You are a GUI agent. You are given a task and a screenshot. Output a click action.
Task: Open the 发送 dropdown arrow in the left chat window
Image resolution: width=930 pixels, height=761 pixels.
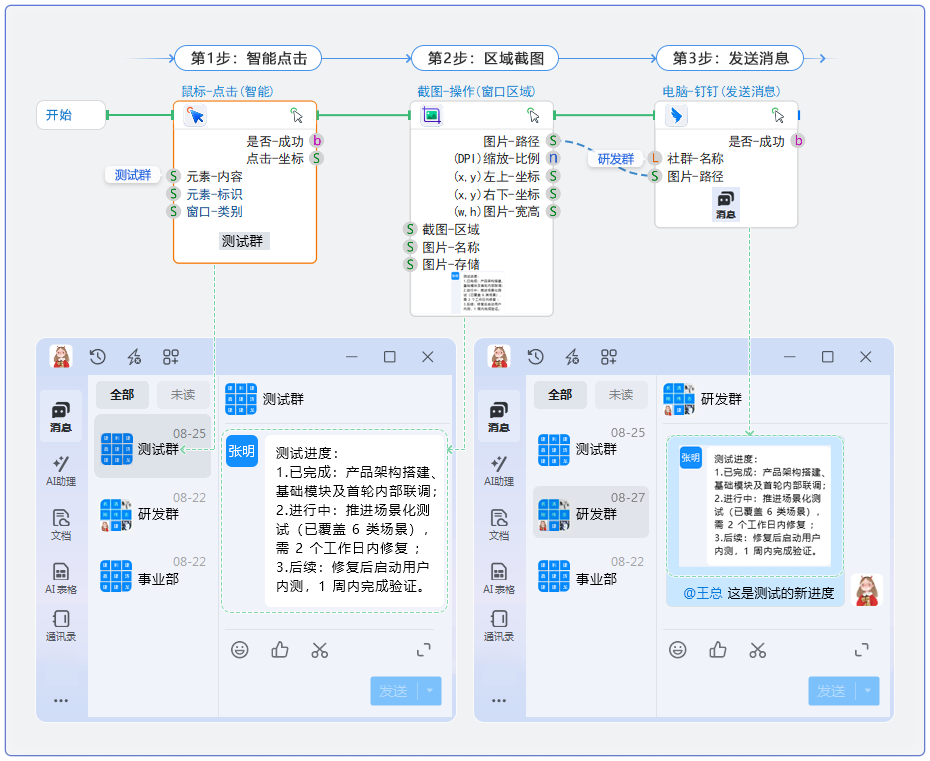430,691
